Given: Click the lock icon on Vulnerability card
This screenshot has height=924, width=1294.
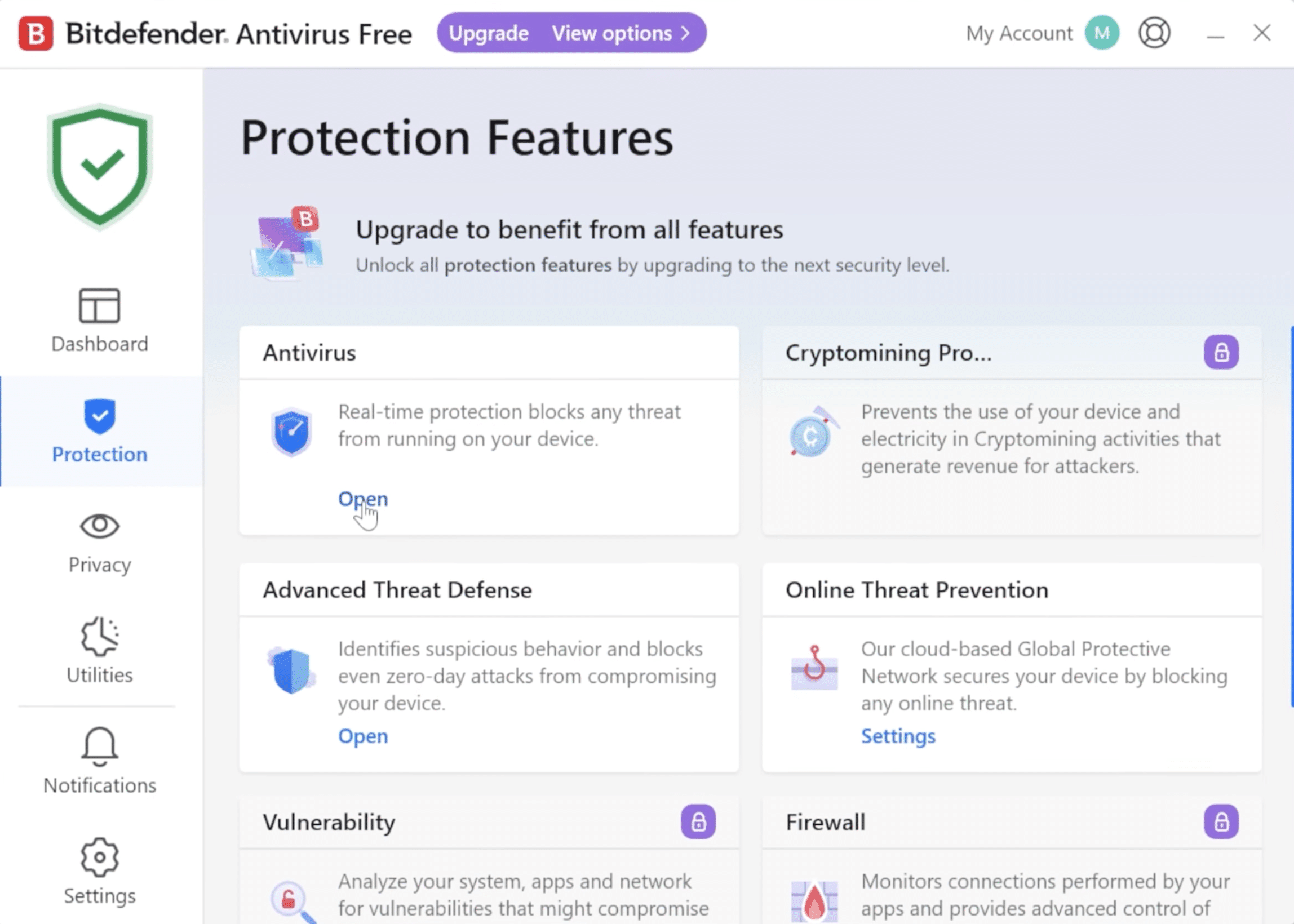Looking at the screenshot, I should point(699,821).
